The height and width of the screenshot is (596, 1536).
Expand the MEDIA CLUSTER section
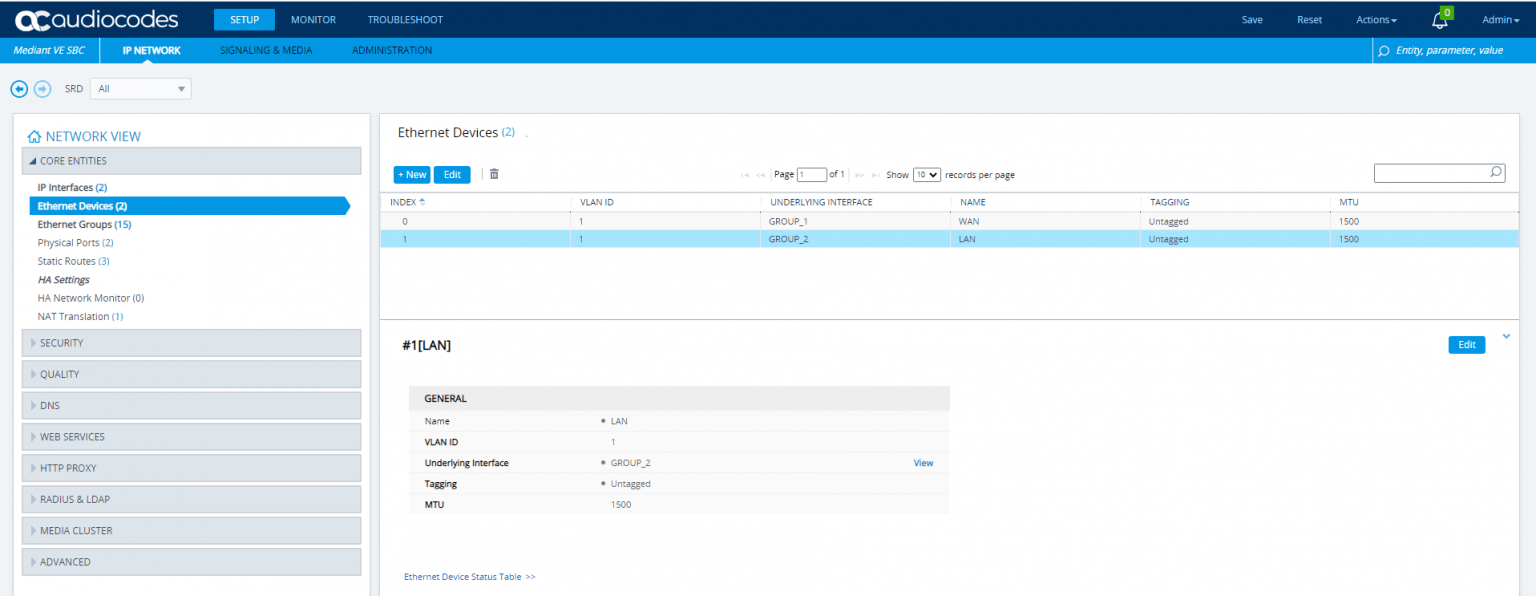click(x=191, y=531)
